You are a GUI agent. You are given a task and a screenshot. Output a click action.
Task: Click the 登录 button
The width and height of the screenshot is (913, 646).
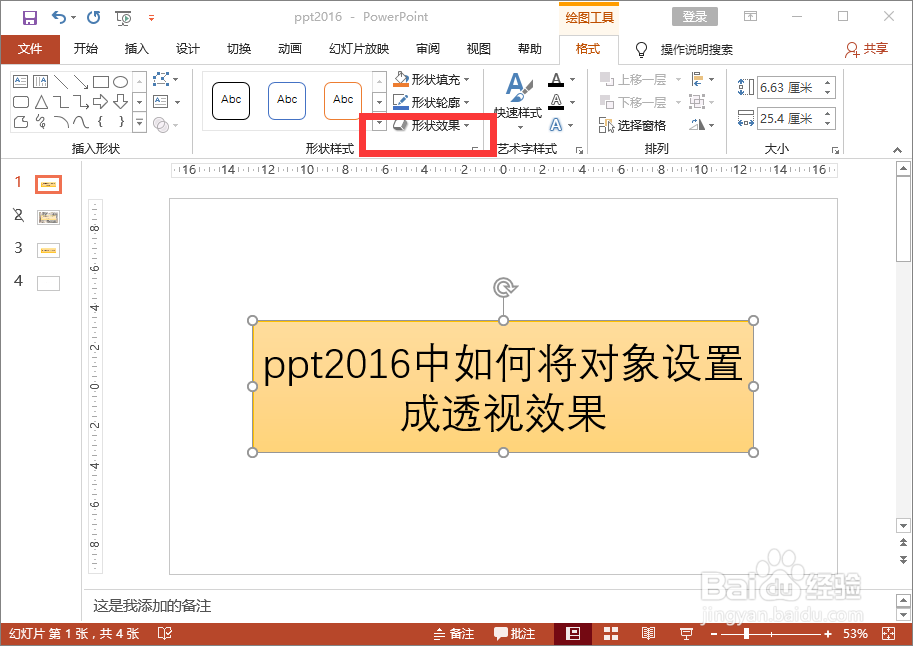(695, 17)
